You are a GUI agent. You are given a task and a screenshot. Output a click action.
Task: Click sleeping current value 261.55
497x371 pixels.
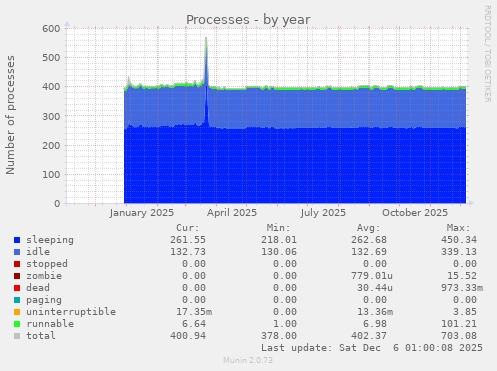point(188,240)
